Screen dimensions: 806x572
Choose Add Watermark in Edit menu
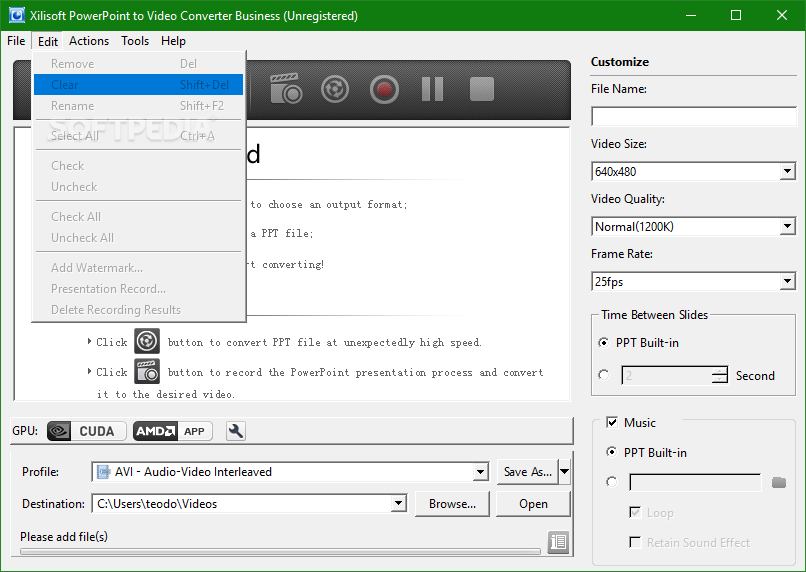pos(138,267)
